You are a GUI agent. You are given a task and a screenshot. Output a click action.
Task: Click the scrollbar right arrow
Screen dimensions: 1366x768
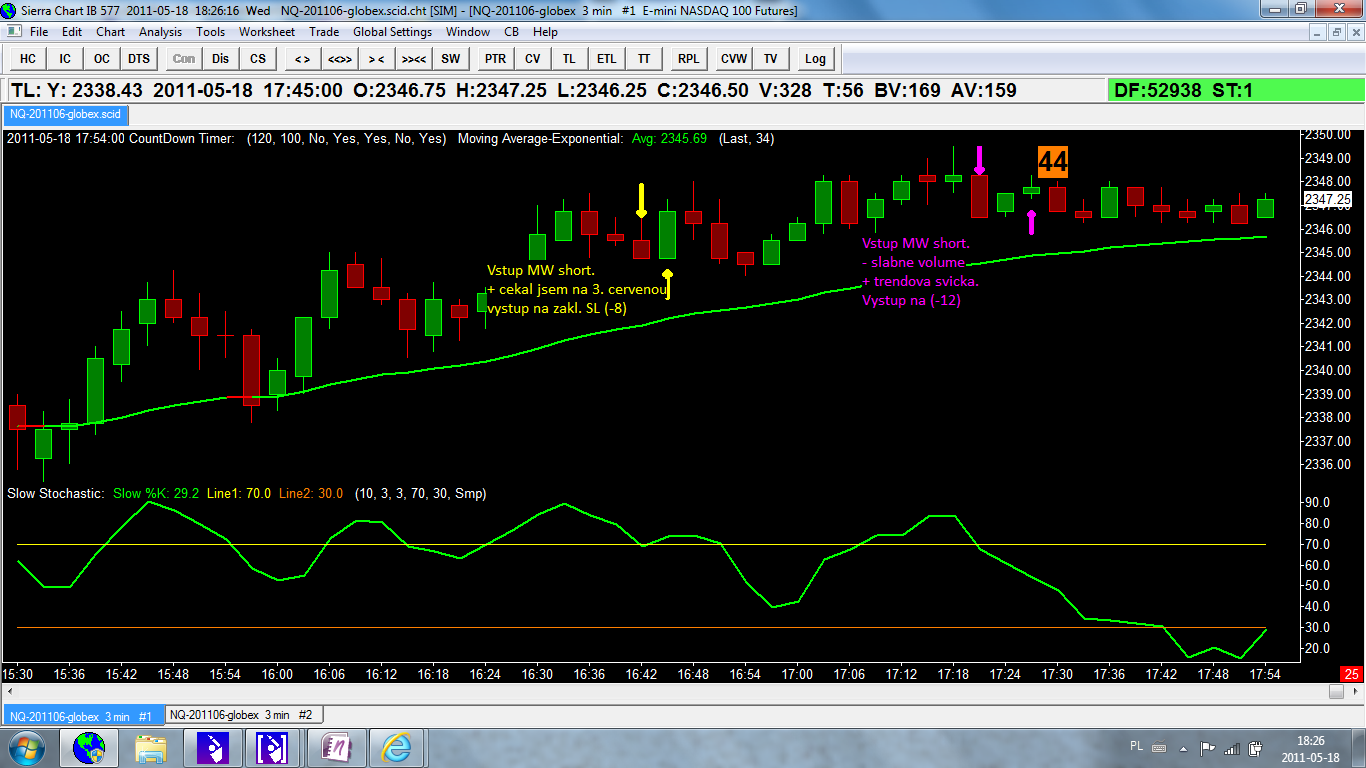[x=1356, y=691]
